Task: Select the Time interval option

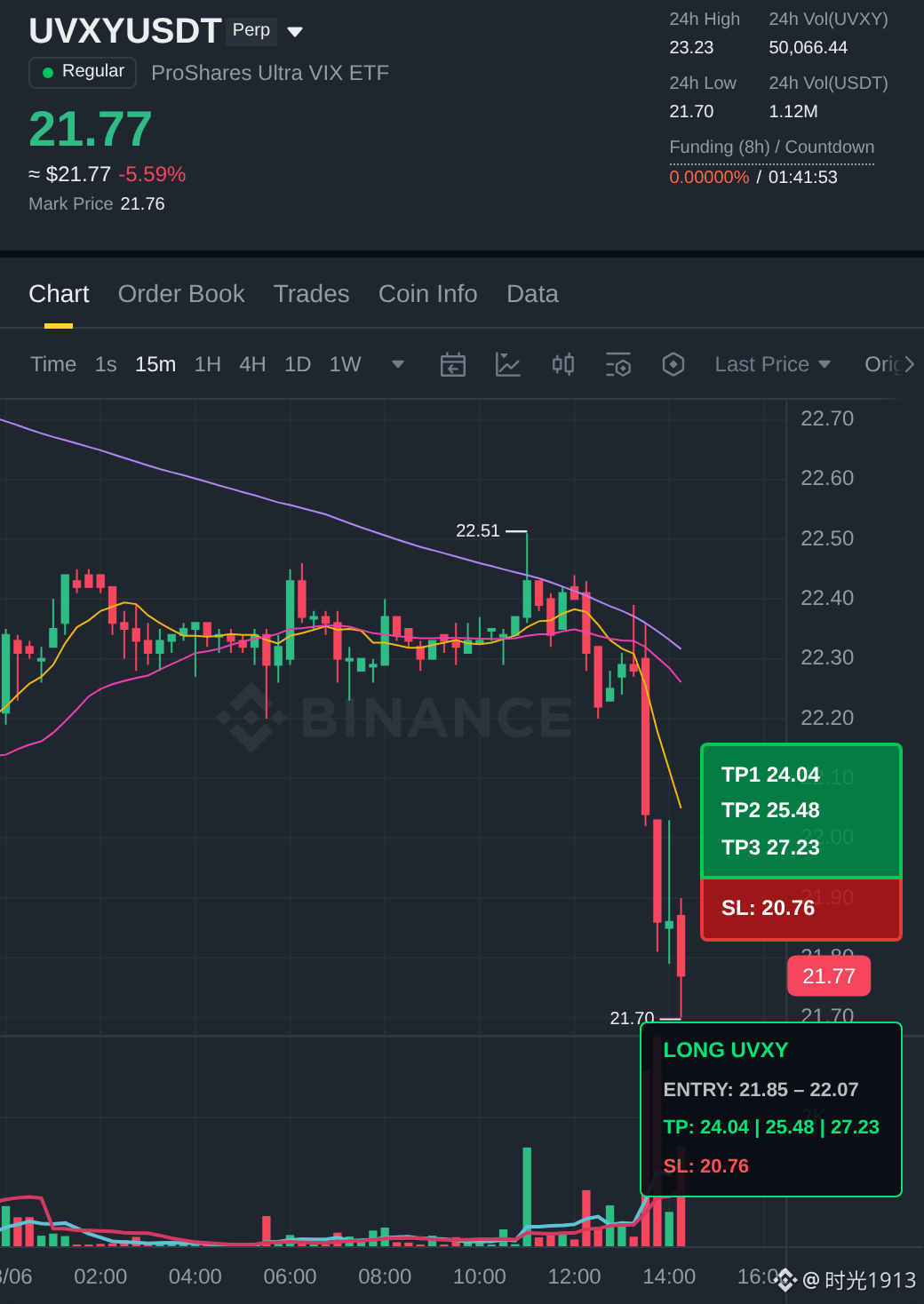Action: (53, 364)
